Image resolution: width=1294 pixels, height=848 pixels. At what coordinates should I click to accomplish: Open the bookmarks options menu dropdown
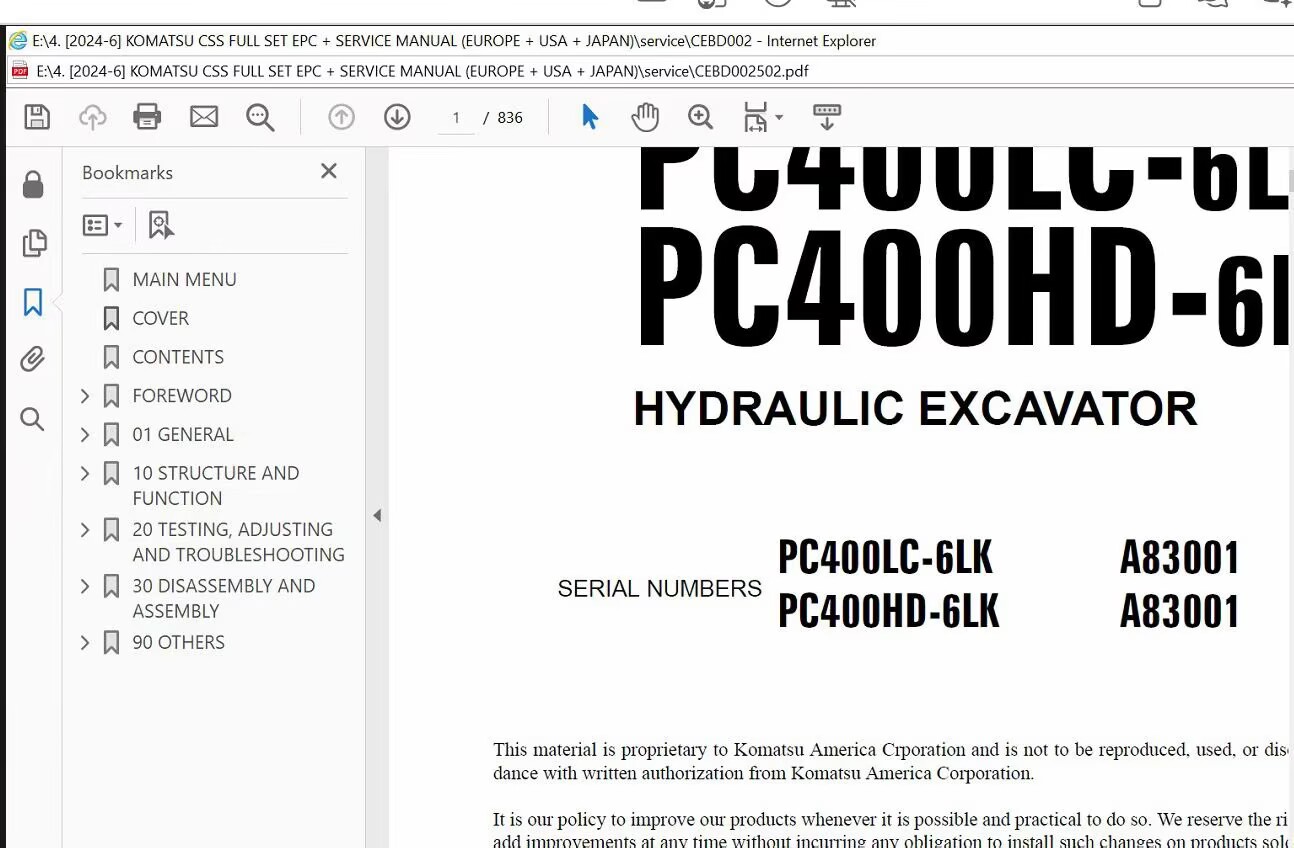(102, 225)
